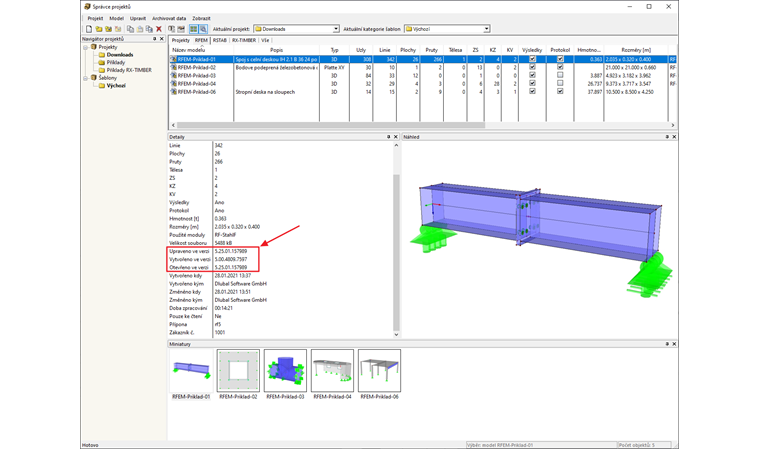Close the Miniatury panel

674,344
